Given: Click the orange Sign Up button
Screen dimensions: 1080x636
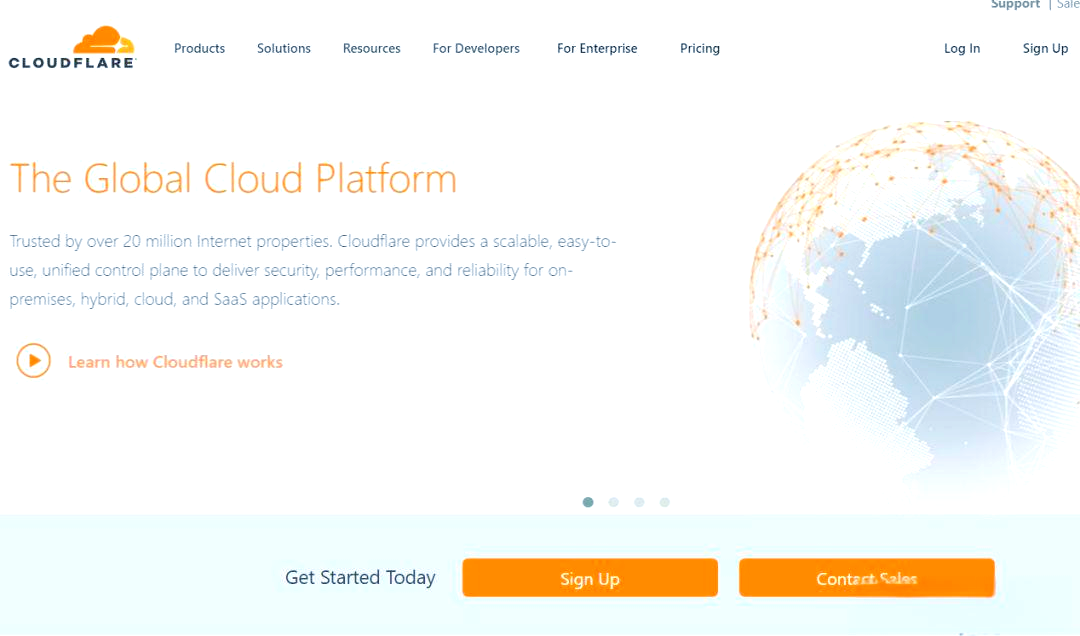Looking at the screenshot, I should (x=590, y=578).
